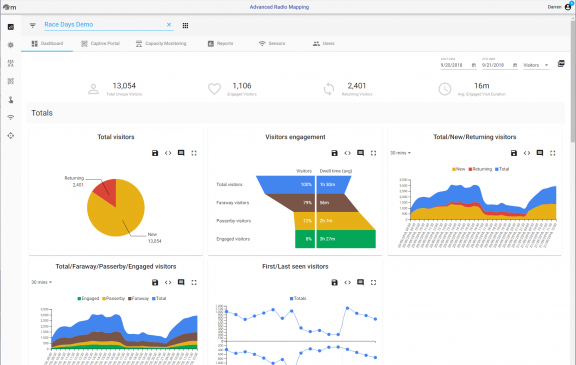The height and width of the screenshot is (365, 576).
Task: Expand Total/New/Returning visitors chart to fullscreen
Action: (553, 153)
